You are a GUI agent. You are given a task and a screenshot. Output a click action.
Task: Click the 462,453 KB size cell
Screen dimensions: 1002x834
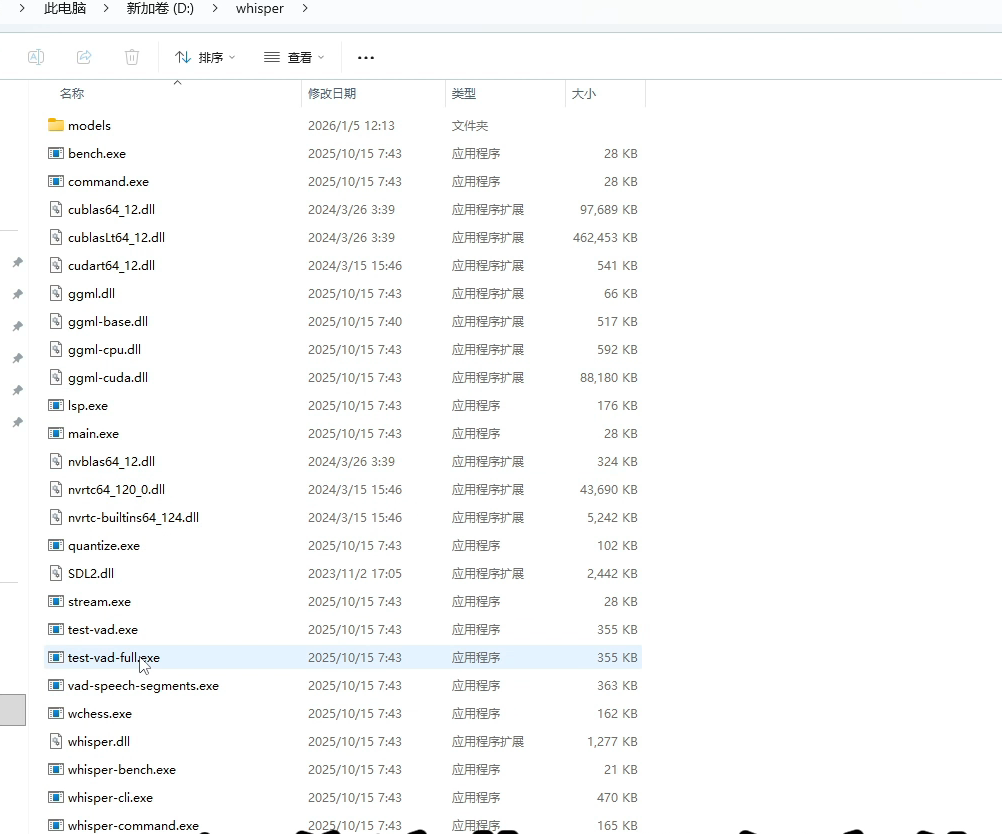coord(605,238)
